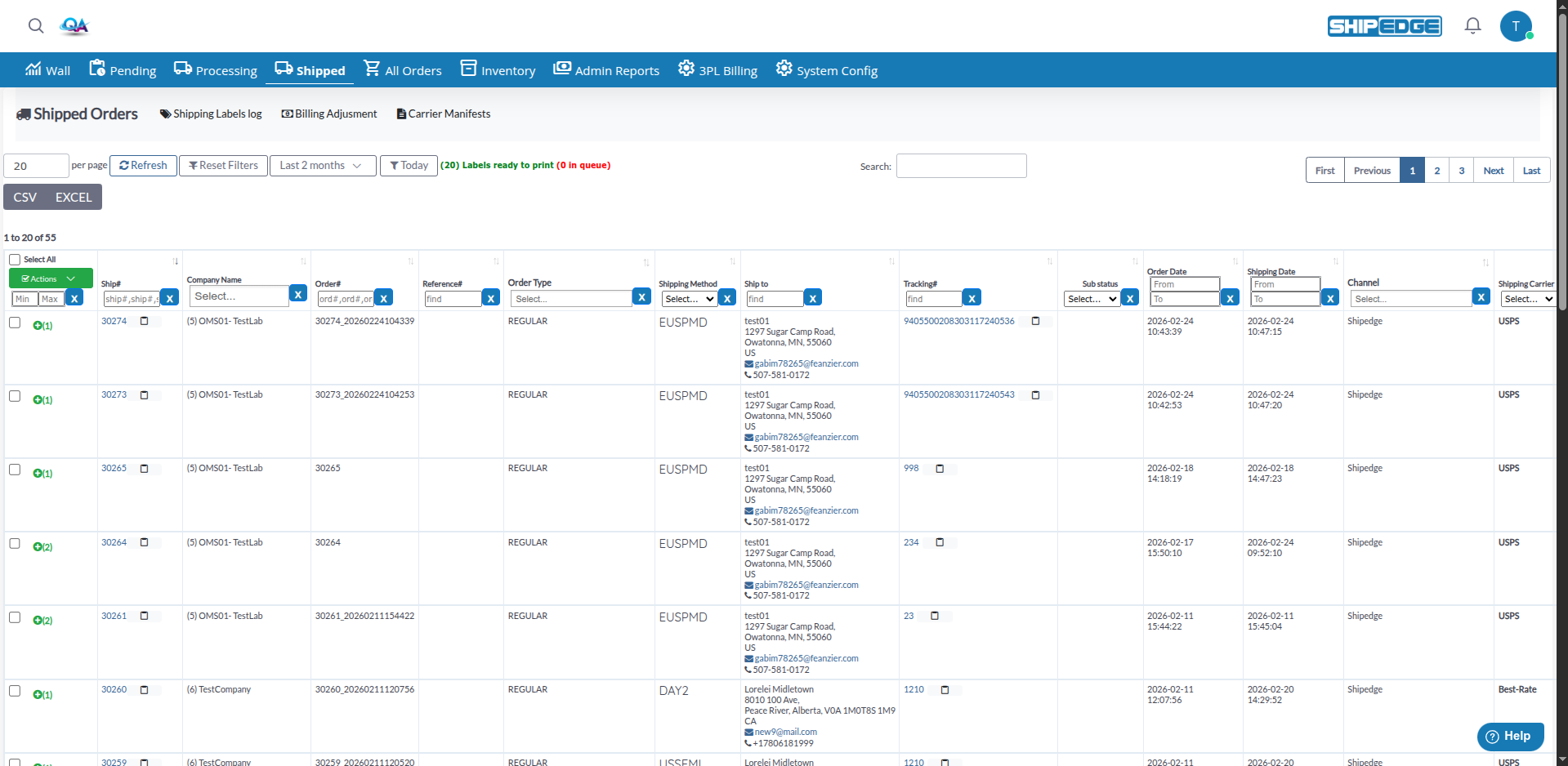
Task: Click the ShipEdge logo
Action: pos(1384,26)
